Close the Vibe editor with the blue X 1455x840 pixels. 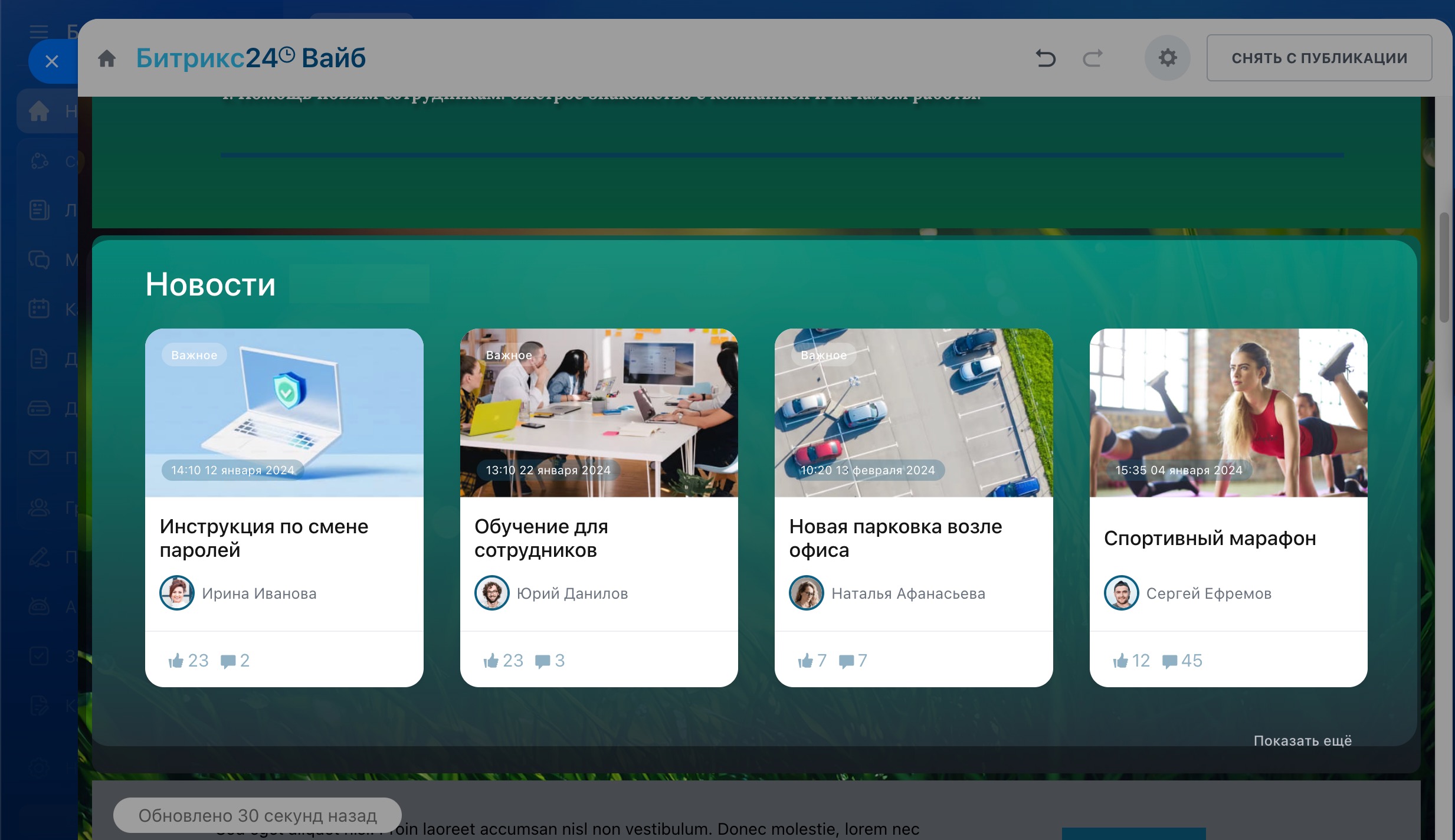coord(52,61)
